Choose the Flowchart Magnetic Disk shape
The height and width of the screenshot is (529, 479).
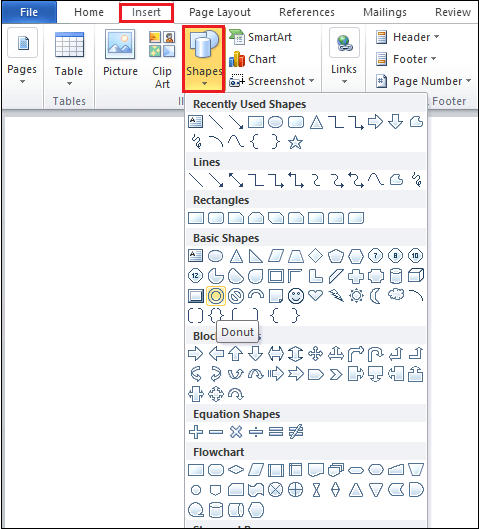tap(216, 510)
